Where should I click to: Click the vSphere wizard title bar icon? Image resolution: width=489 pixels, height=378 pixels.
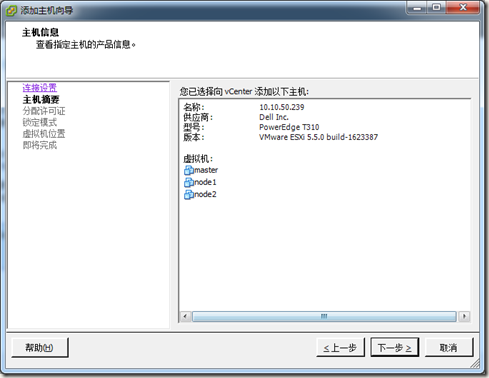point(11,10)
